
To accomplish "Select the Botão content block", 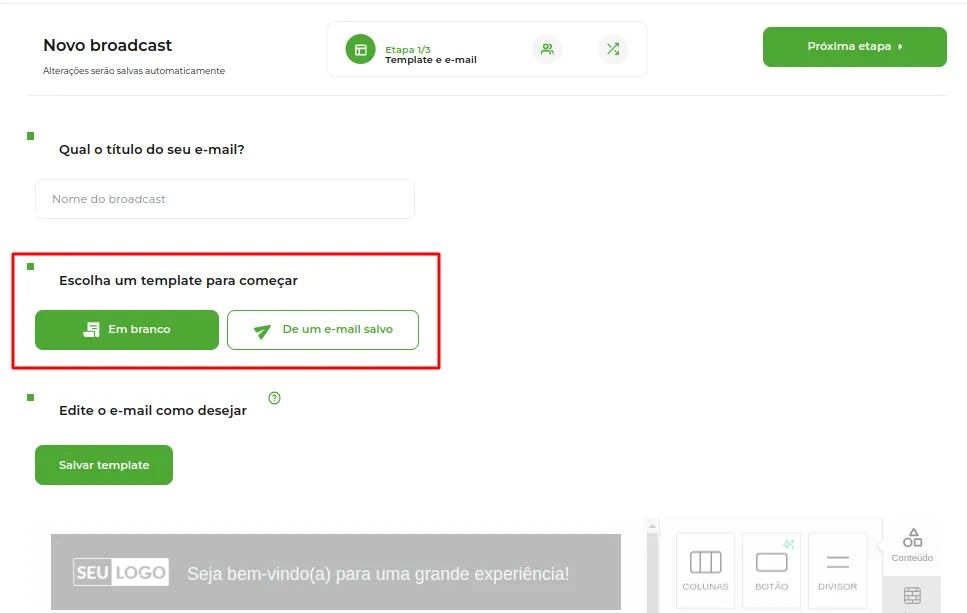I will pos(772,570).
